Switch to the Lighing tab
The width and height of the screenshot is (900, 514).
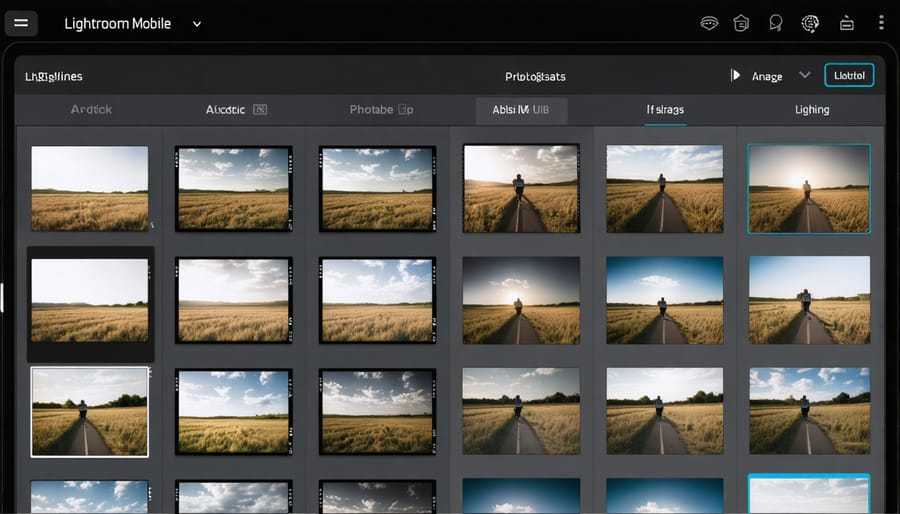tap(812, 110)
